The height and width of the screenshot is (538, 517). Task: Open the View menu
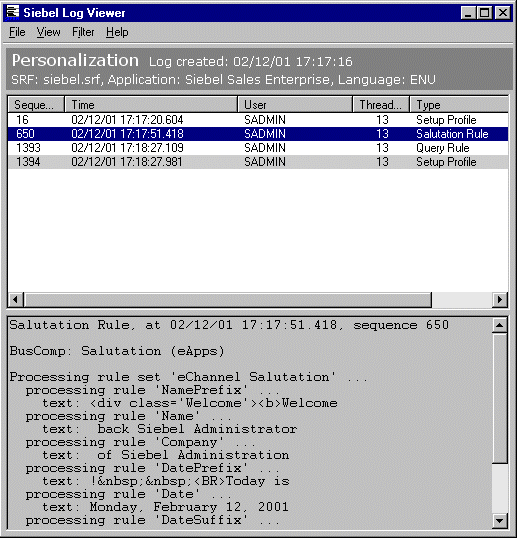pyautogui.click(x=48, y=32)
